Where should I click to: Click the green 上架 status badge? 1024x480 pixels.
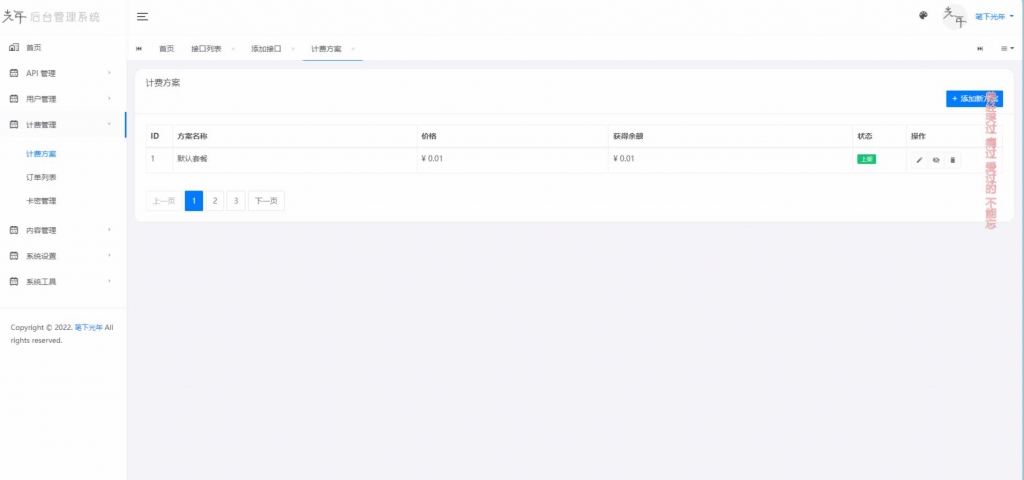(x=866, y=159)
